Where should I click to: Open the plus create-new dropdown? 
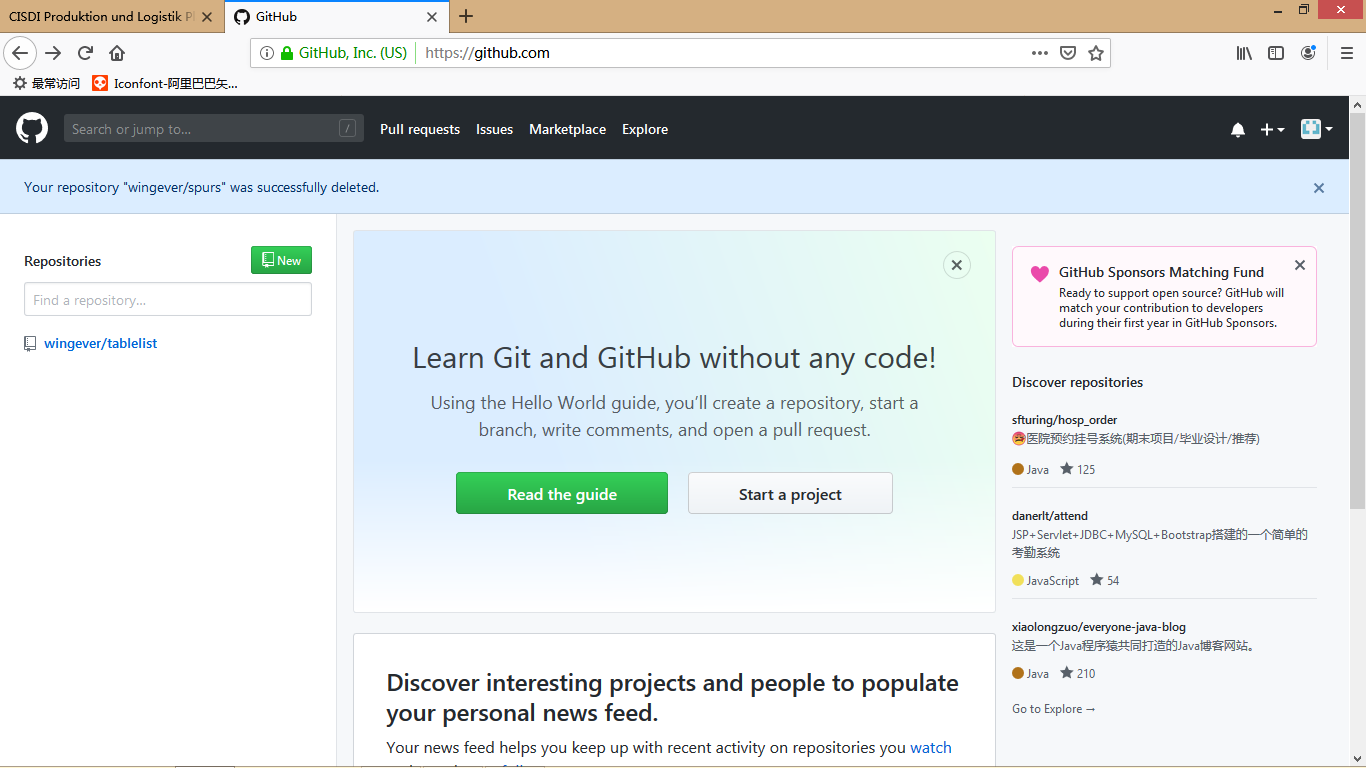pyautogui.click(x=1272, y=129)
